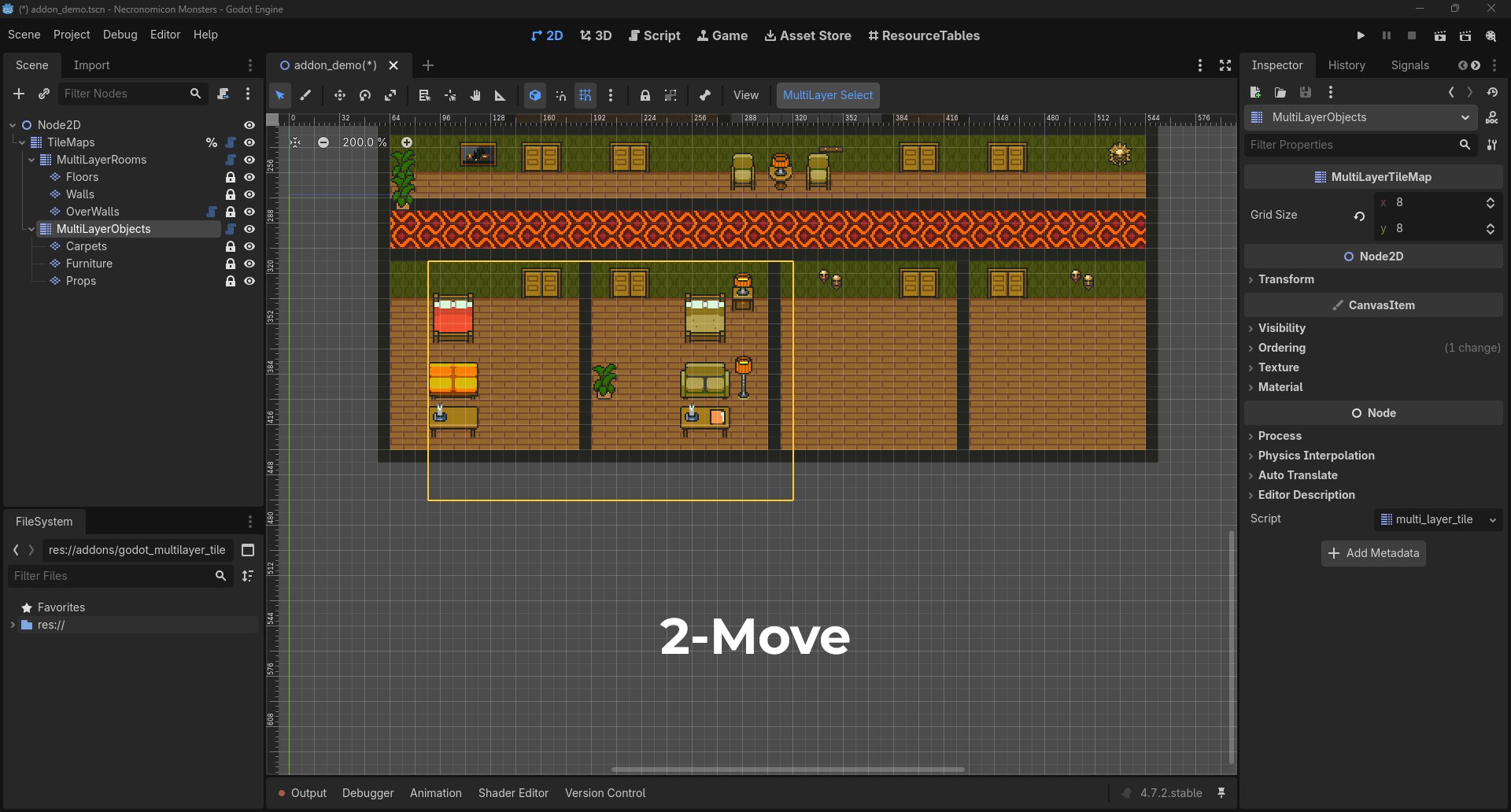Zoom in with the plus button
The width and height of the screenshot is (1511, 812).
[x=407, y=142]
